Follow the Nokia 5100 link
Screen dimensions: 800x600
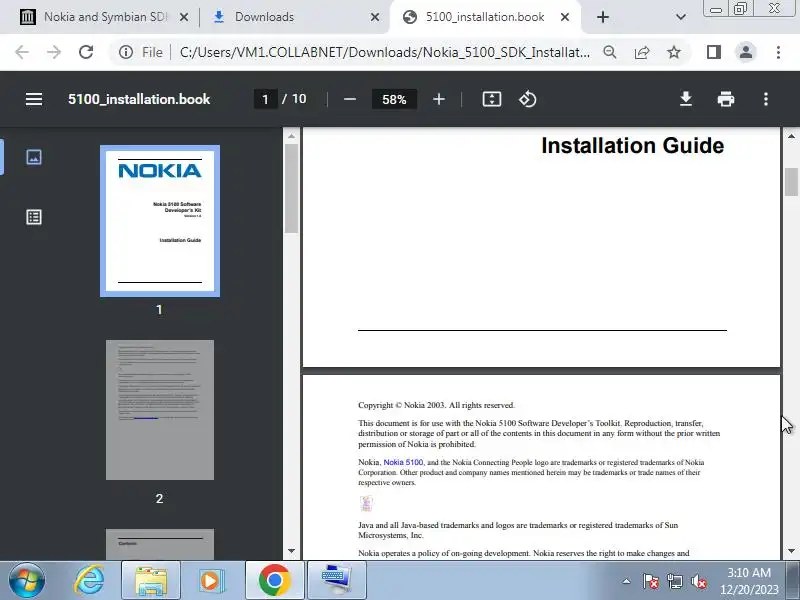click(x=403, y=462)
